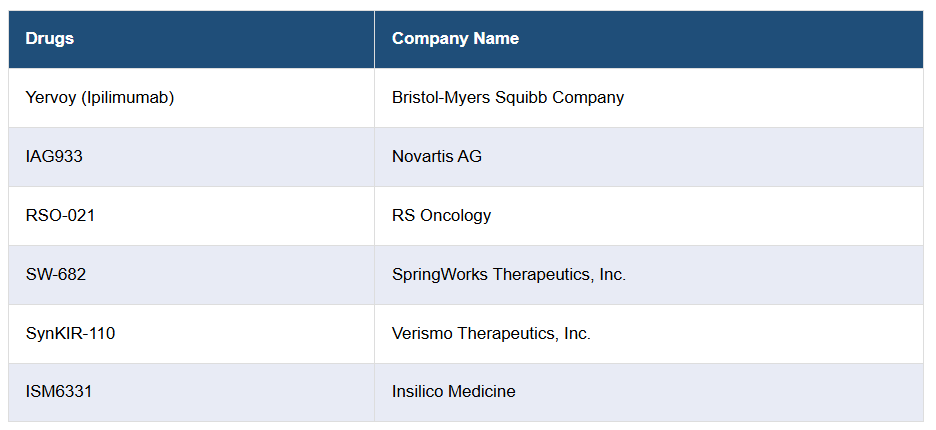Image resolution: width=936 pixels, height=430 pixels.
Task: Select the RSO-021 drug entry
Action: coord(61,216)
